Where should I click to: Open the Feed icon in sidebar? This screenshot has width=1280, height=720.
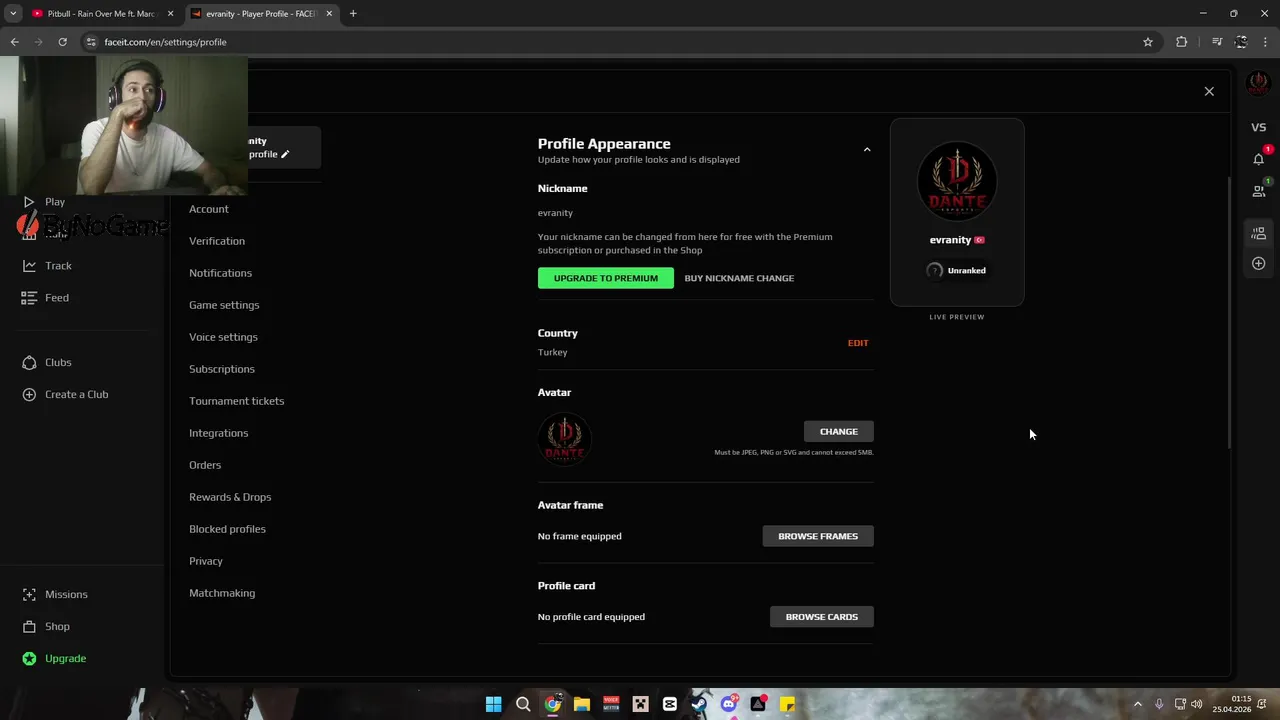29,298
